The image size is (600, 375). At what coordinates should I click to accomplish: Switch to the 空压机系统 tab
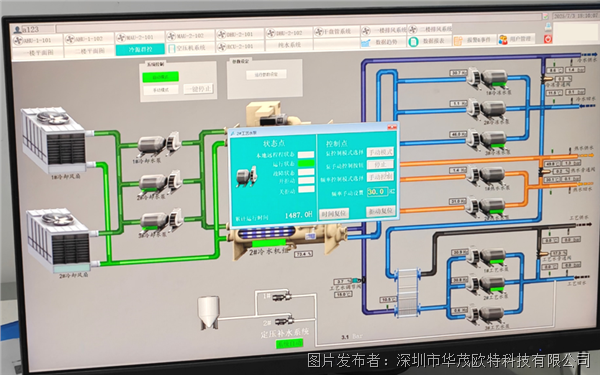(189, 48)
